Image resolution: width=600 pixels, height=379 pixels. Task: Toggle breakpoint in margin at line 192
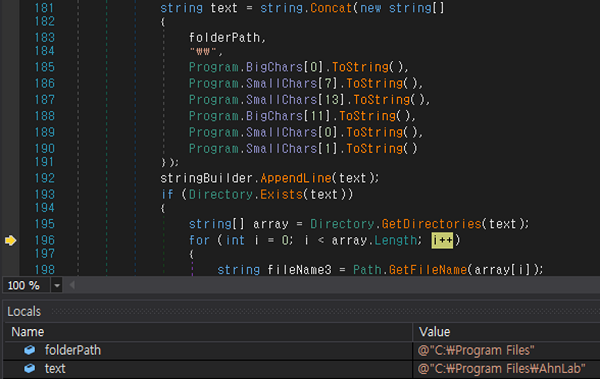tap(10, 178)
